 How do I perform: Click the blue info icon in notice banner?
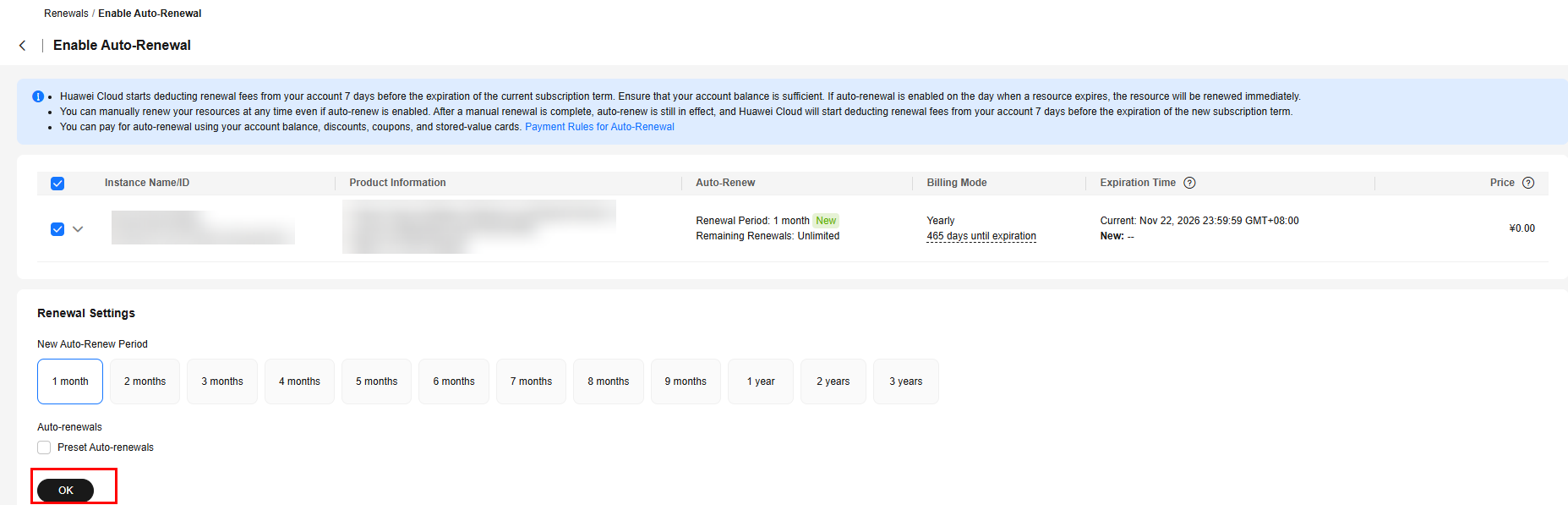pyautogui.click(x=38, y=96)
